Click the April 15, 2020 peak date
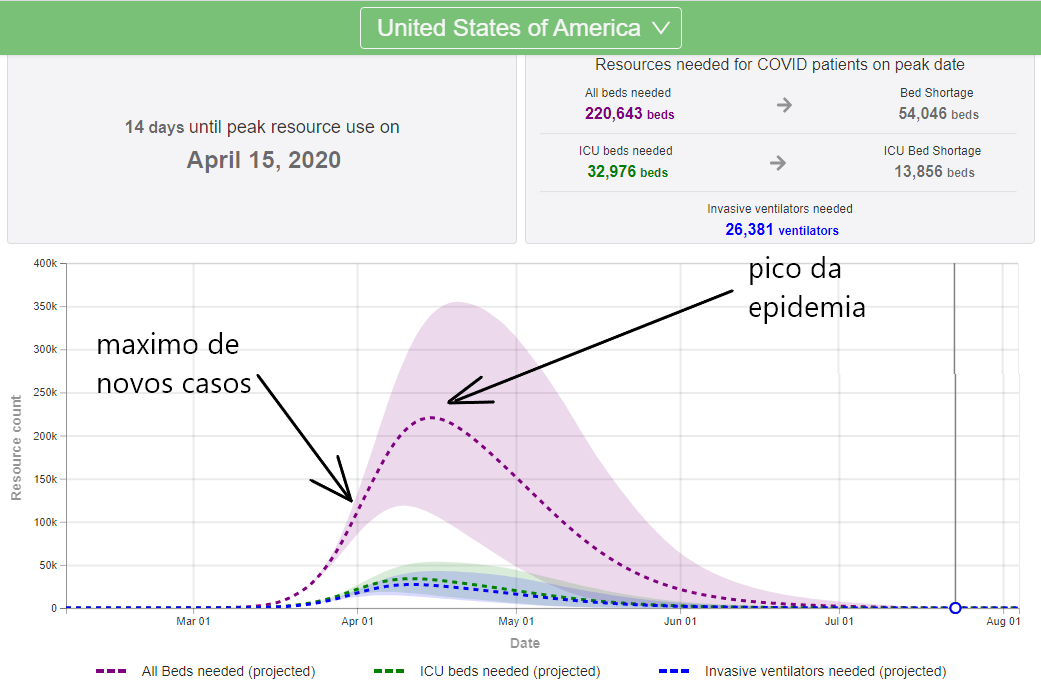 pyautogui.click(x=264, y=160)
